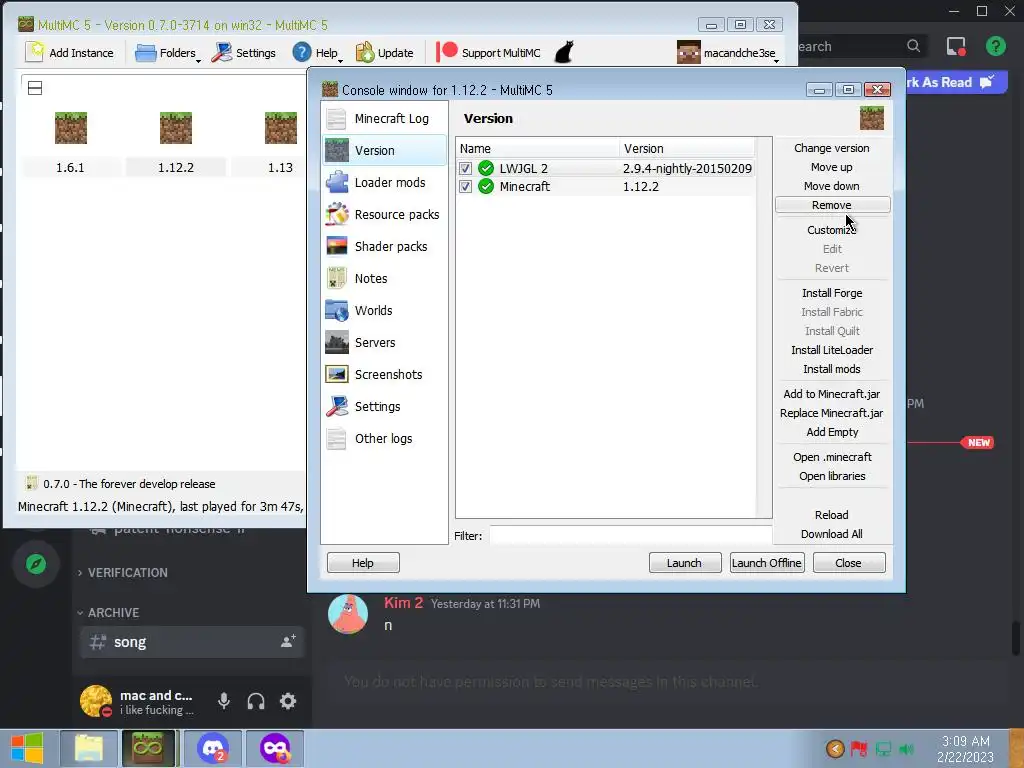Click the Remove button
Viewport: 1024px width, 768px height.
coord(832,205)
